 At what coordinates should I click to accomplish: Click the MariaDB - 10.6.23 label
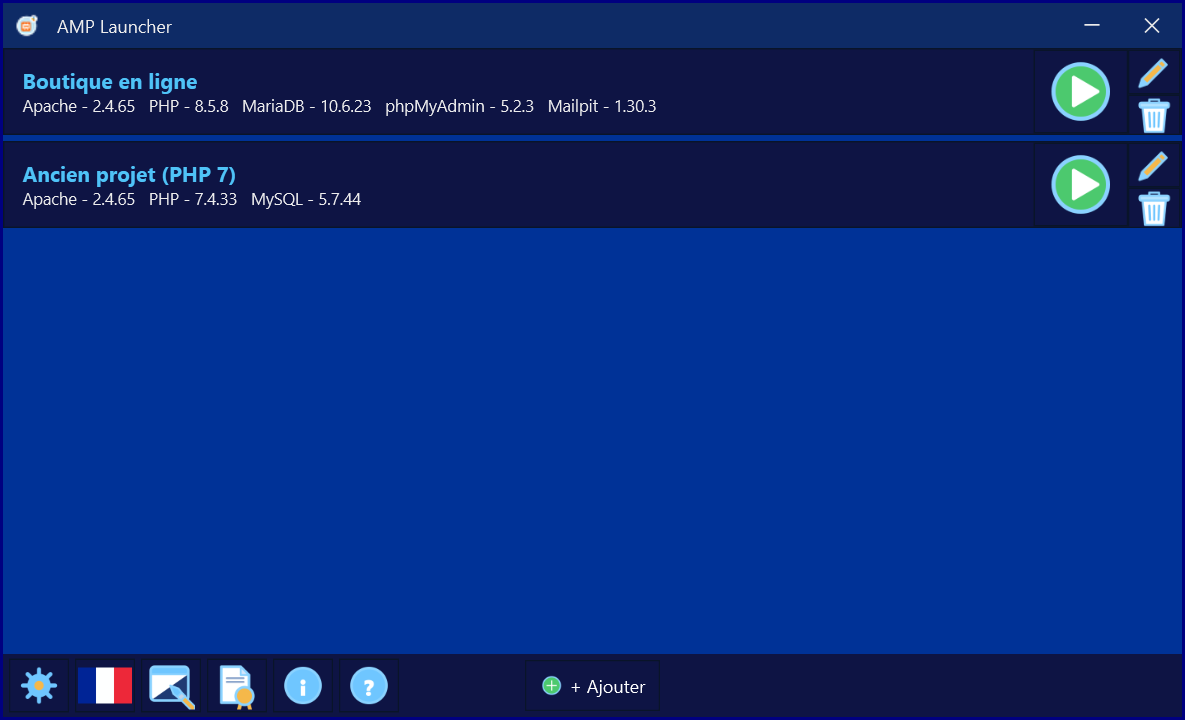tap(307, 107)
